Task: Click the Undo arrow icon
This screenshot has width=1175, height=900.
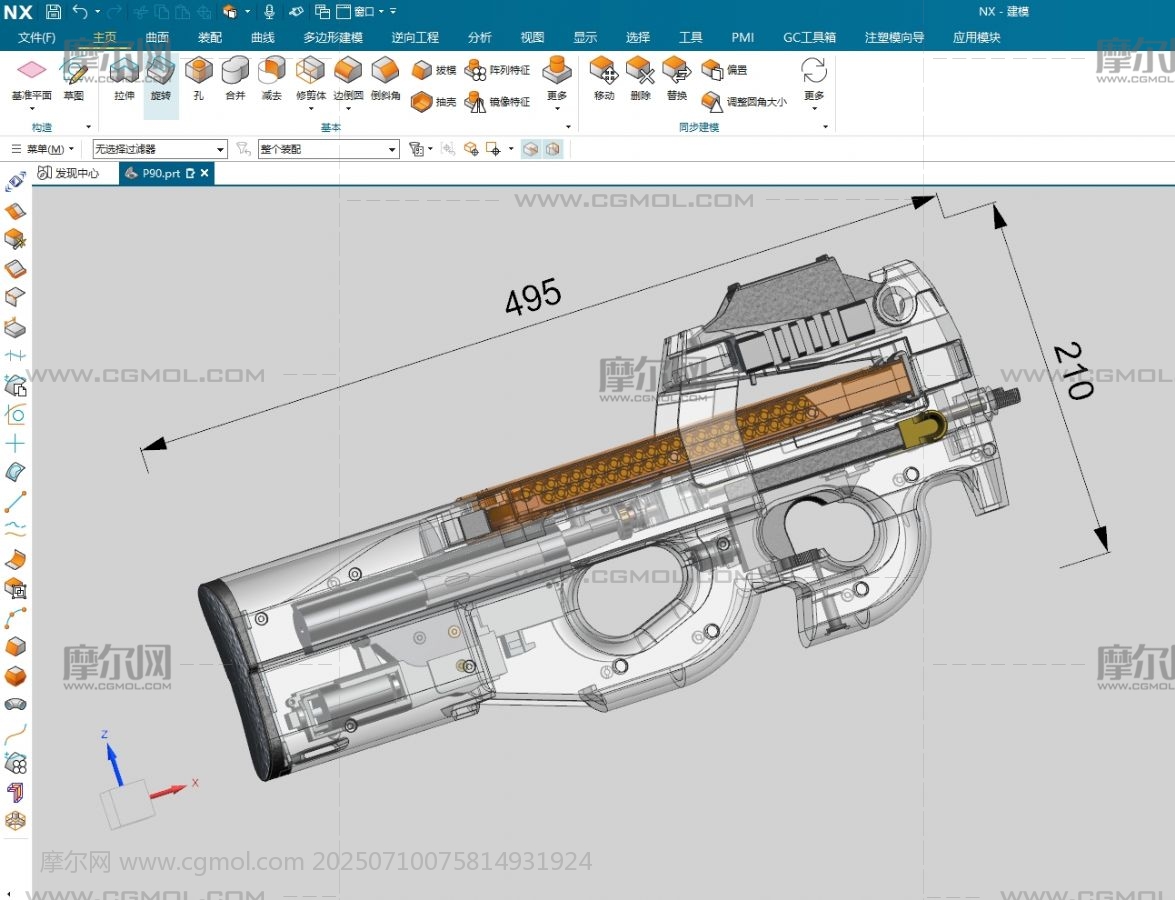Action: pyautogui.click(x=80, y=11)
